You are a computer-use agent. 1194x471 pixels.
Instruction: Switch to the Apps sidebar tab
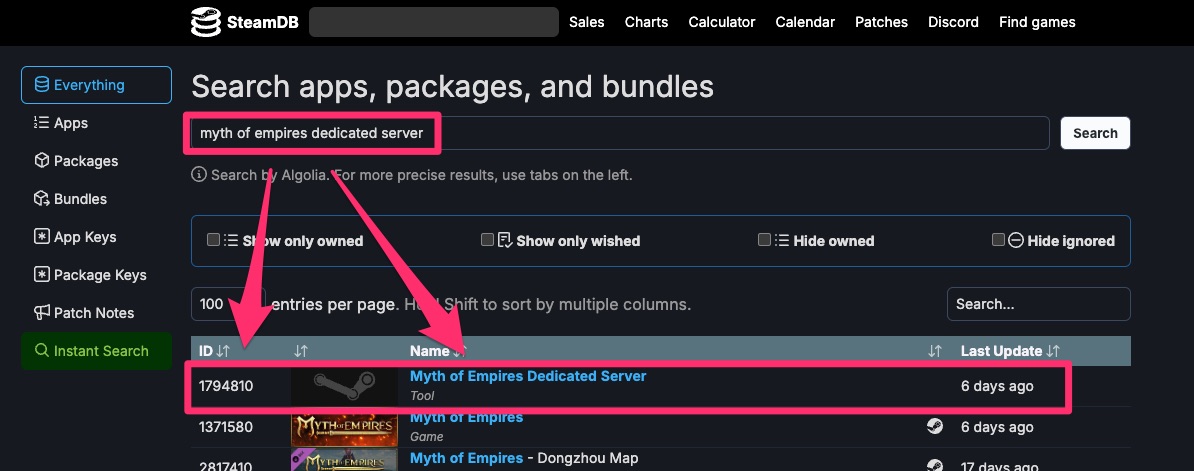pyautogui.click(x=97, y=123)
